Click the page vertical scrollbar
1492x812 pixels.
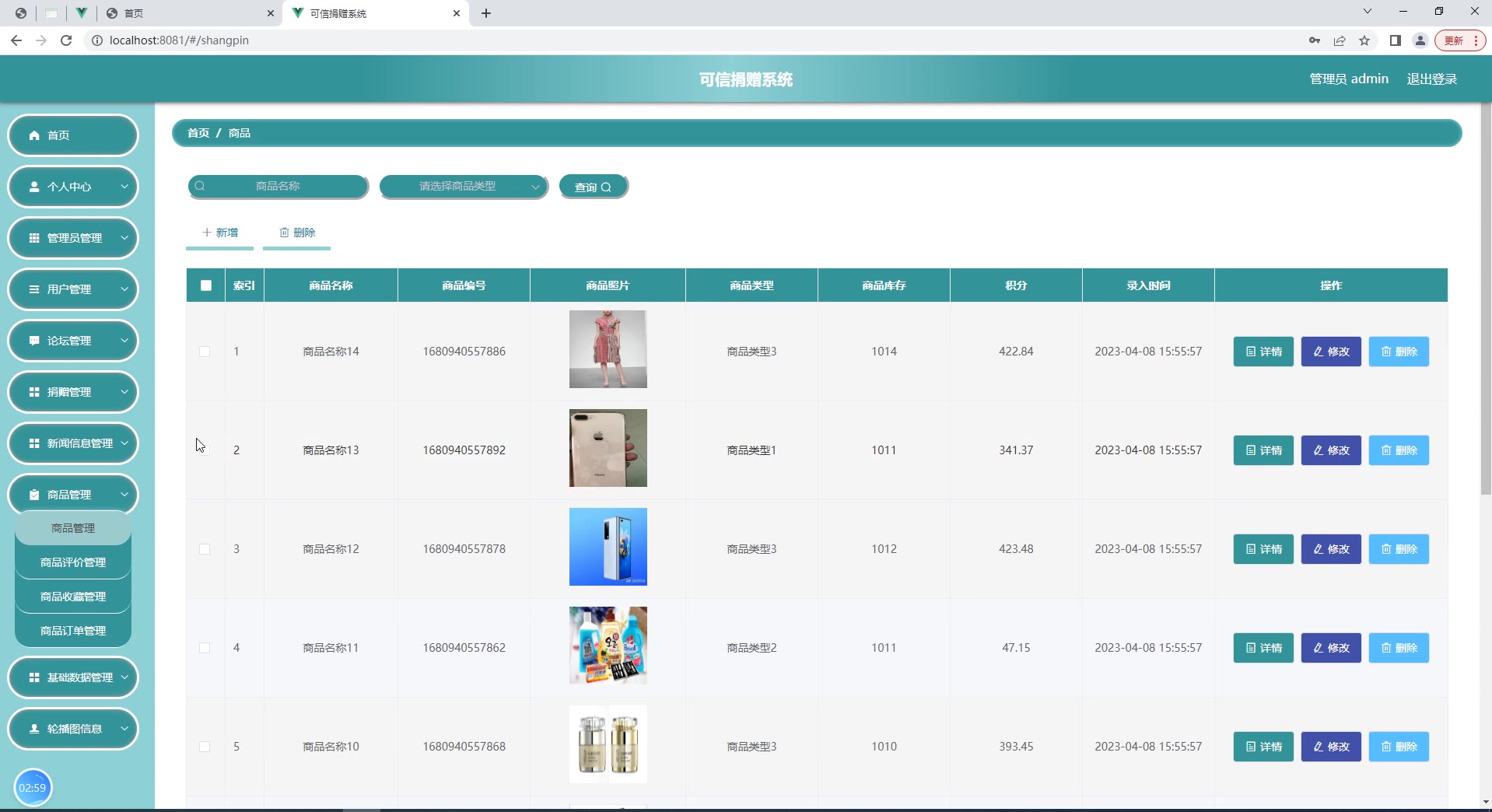pyautogui.click(x=1485, y=311)
